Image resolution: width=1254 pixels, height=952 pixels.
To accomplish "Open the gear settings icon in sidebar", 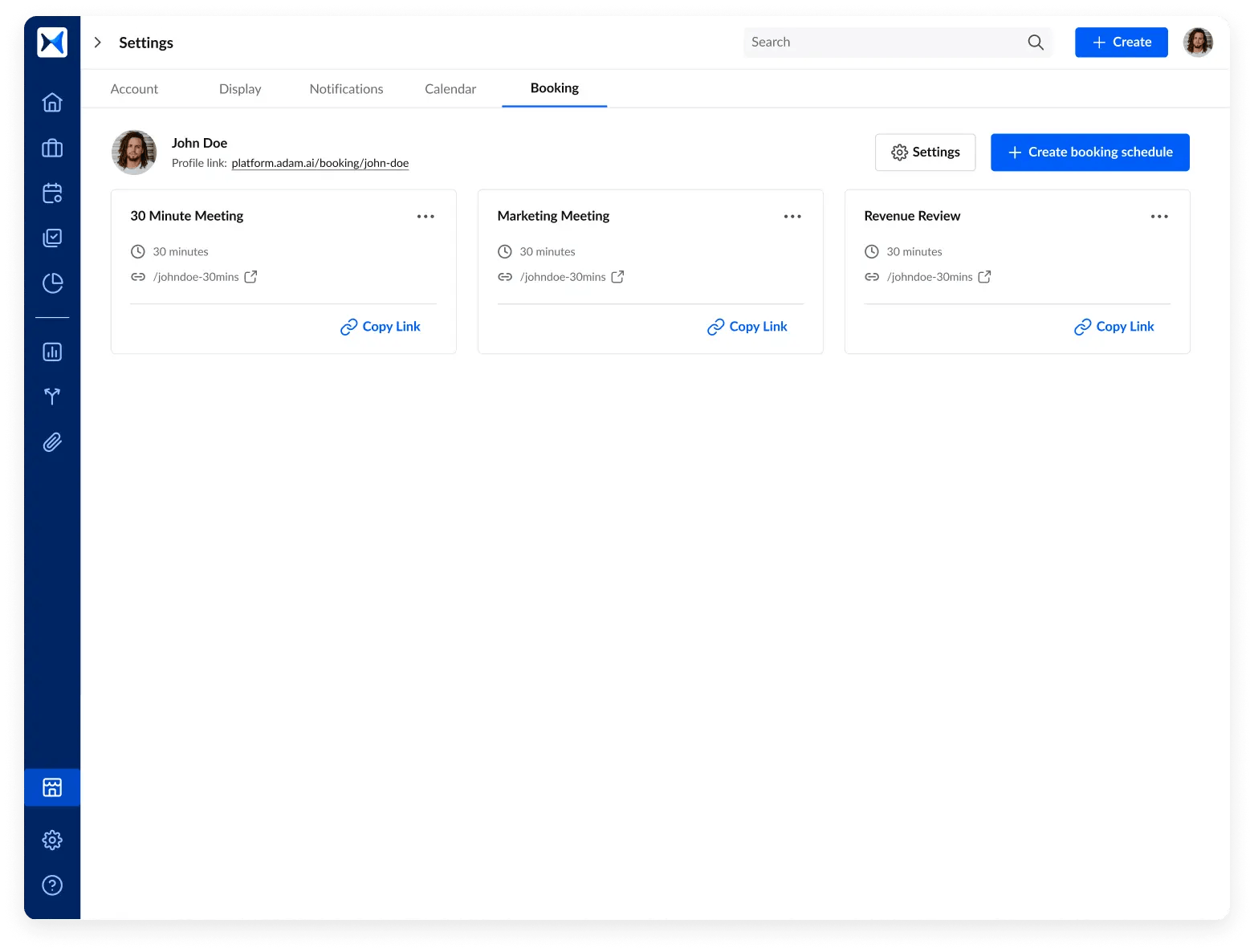I will 52,840.
